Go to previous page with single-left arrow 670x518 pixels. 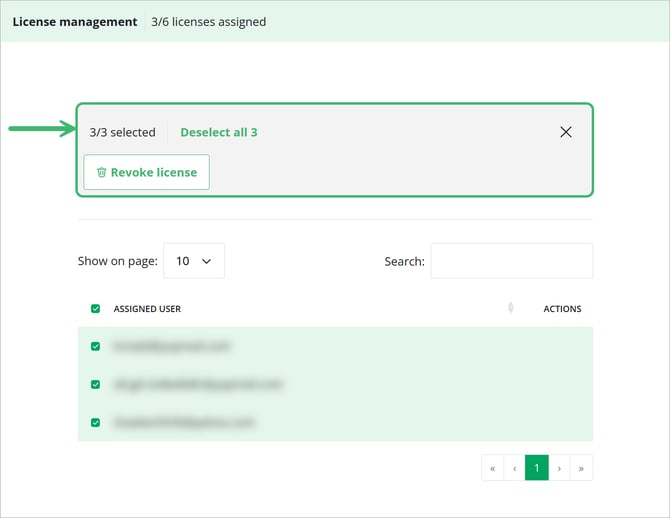coord(514,468)
